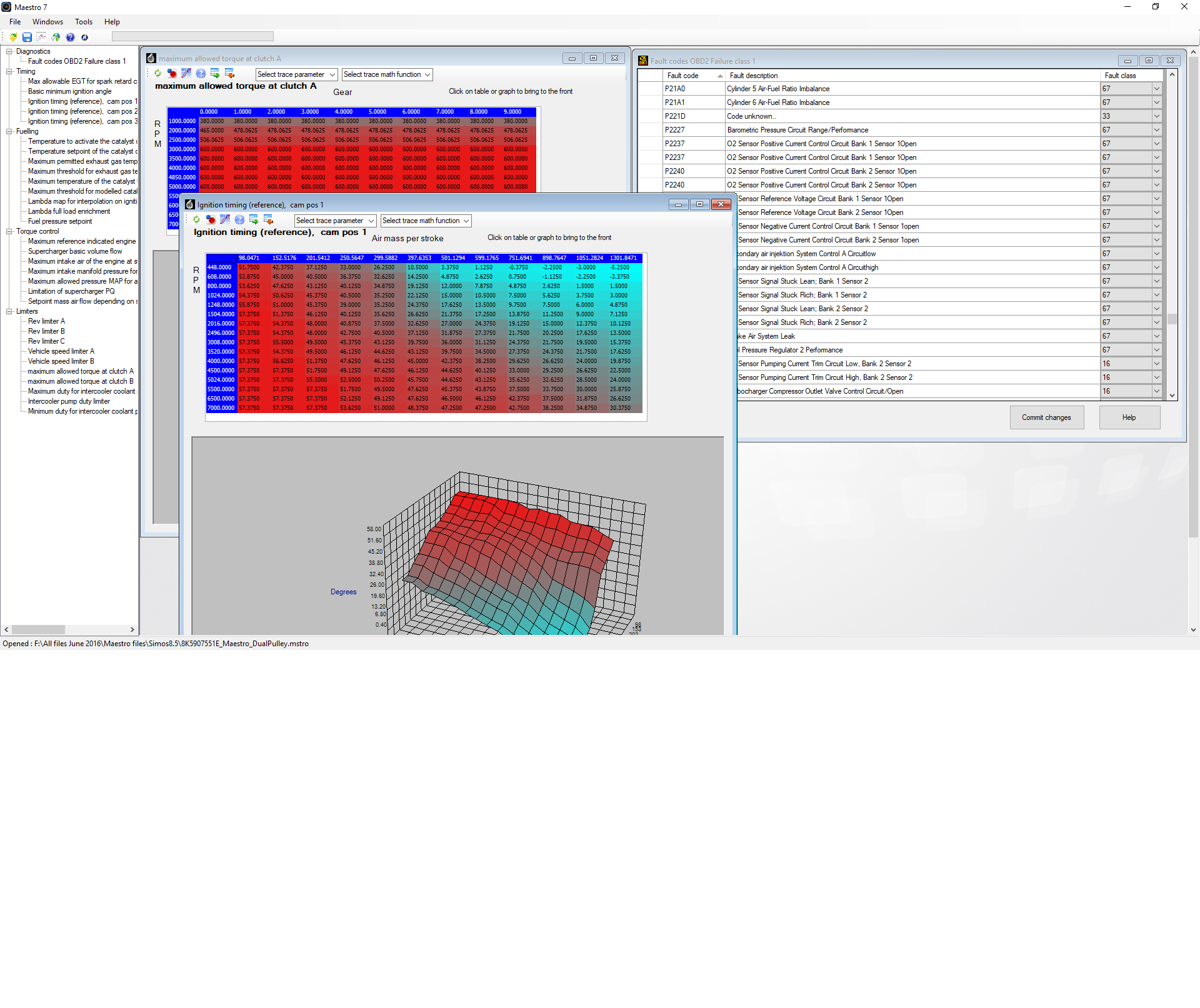
Task: Click refresh icon in torque at clutch A window
Action: coord(157,74)
